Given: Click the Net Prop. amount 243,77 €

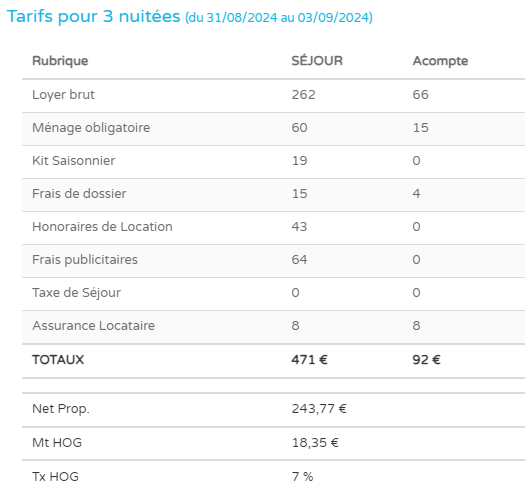Looking at the screenshot, I should 319,409.
